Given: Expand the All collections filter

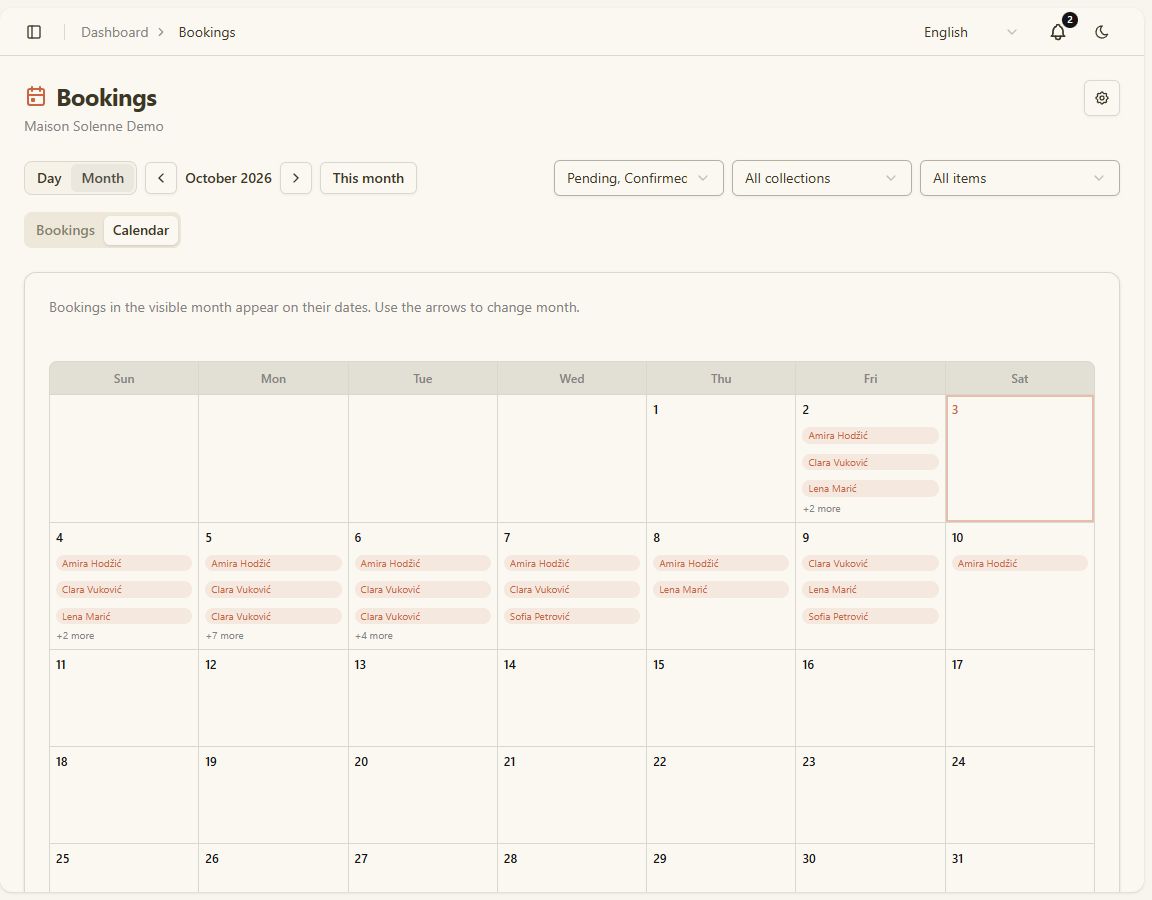Looking at the screenshot, I should point(821,178).
